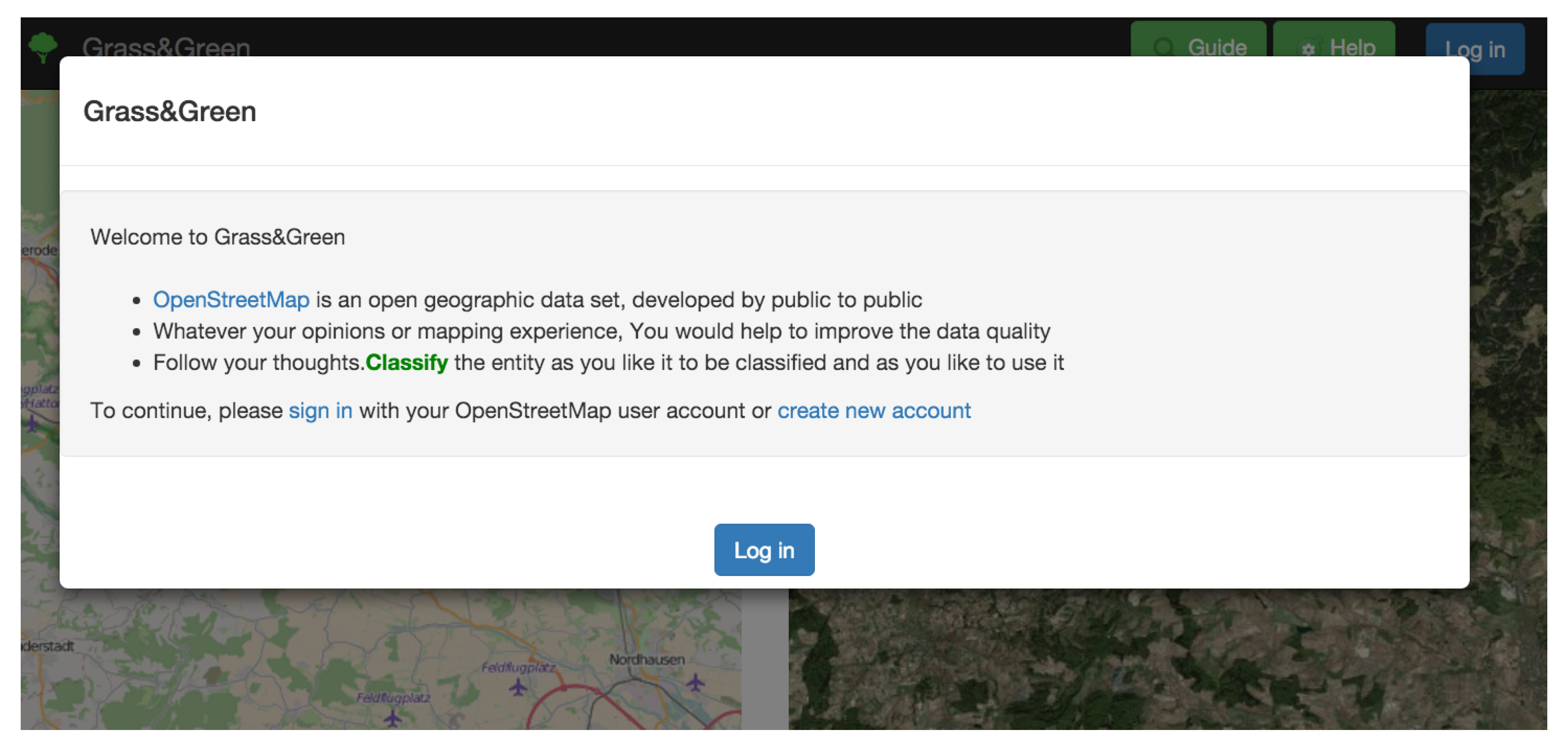Click the divider between map and satellite
The height and width of the screenshot is (754, 1568).
click(x=765, y=660)
